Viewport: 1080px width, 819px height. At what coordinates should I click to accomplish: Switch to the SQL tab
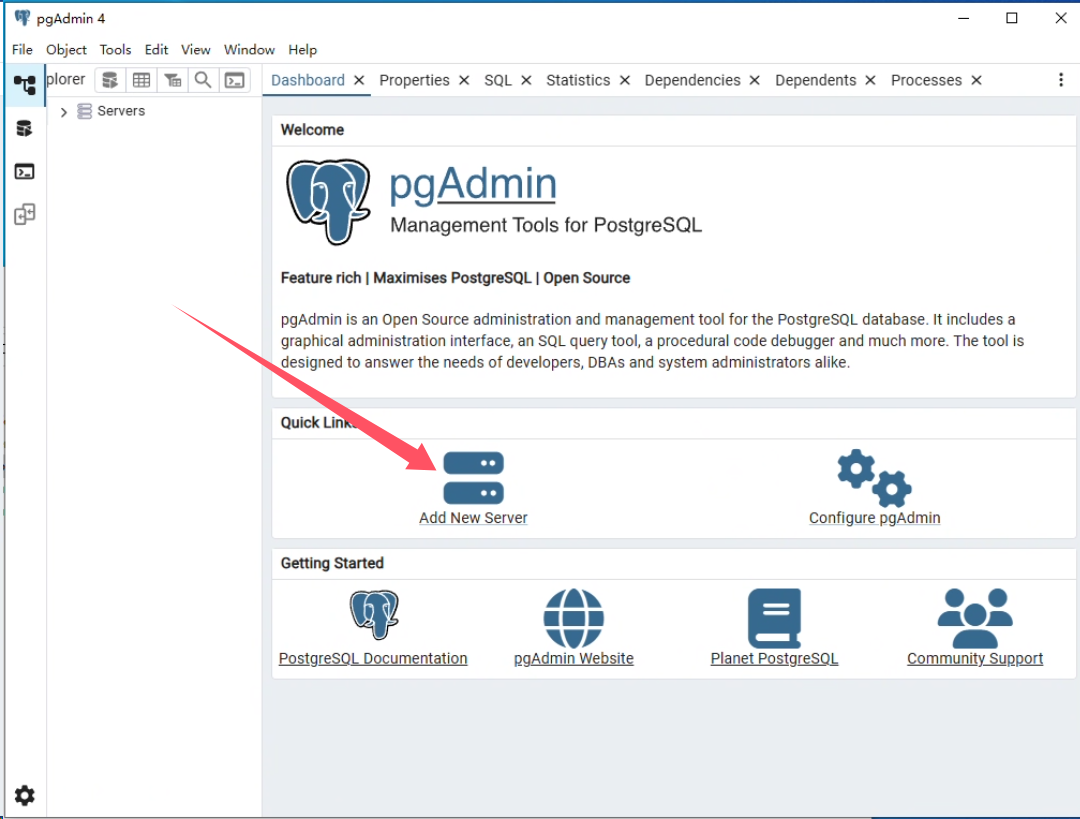coord(498,80)
